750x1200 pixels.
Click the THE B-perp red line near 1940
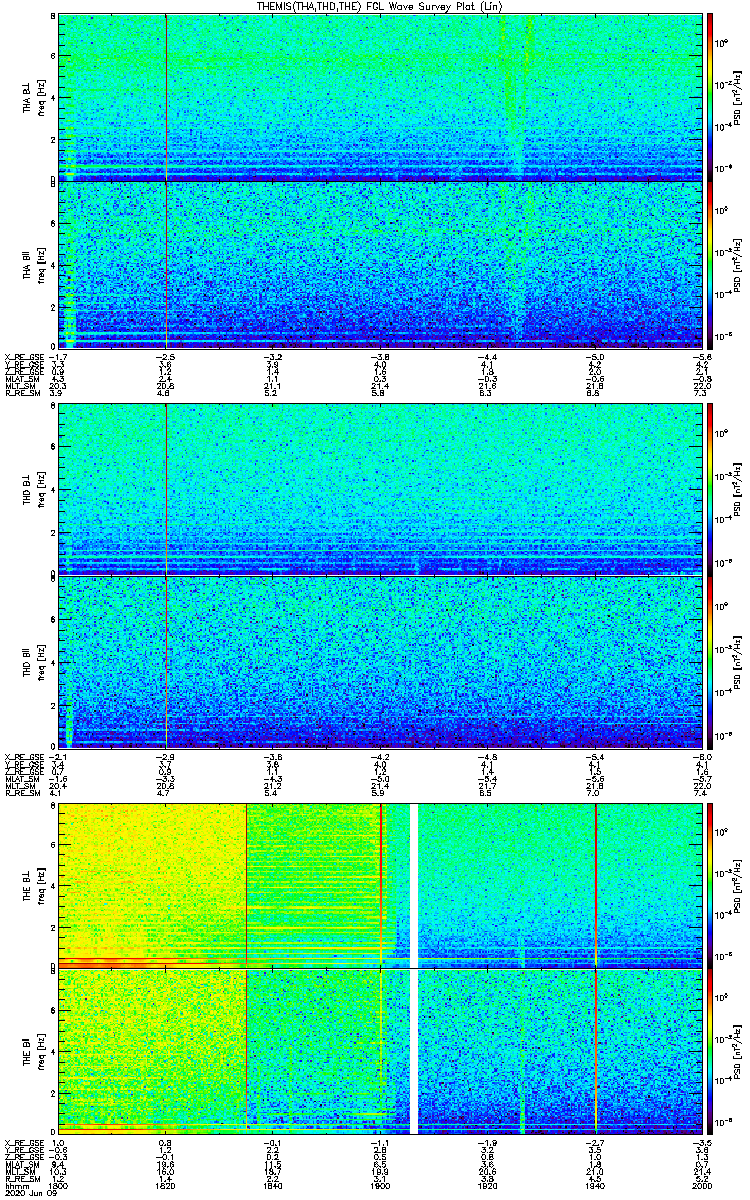tap(596, 885)
